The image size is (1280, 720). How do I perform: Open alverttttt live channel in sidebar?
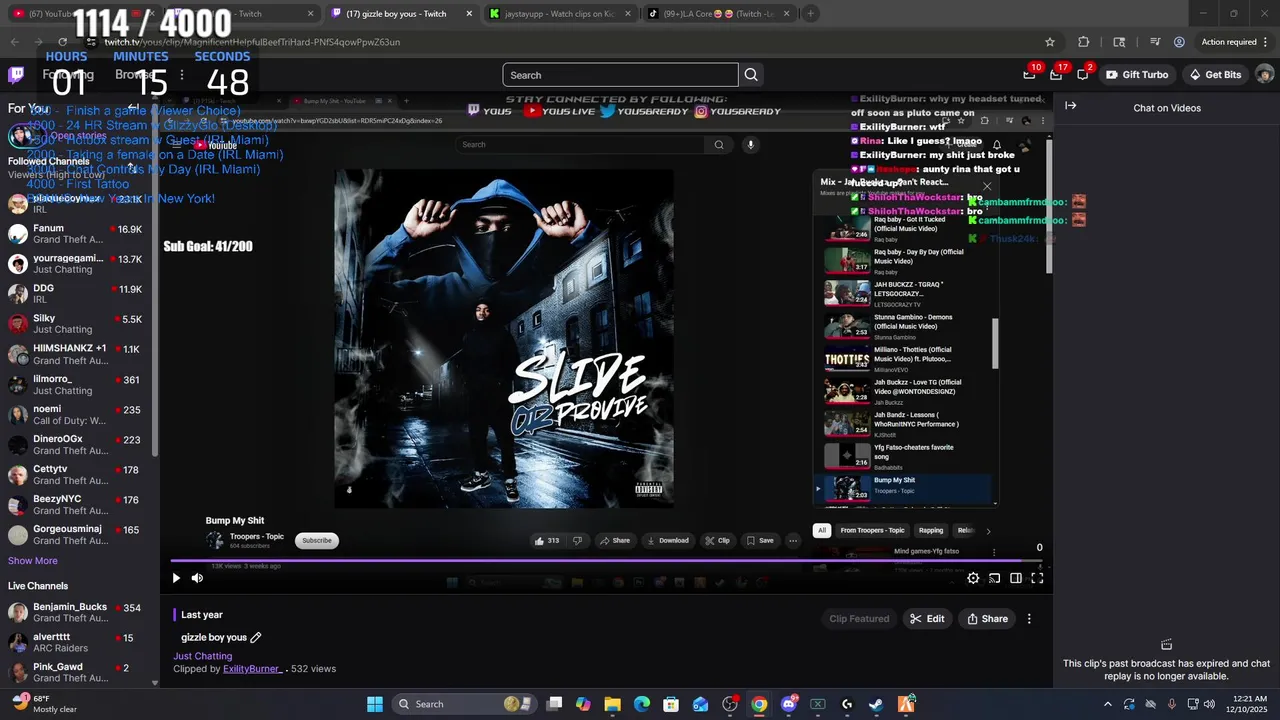[76, 642]
